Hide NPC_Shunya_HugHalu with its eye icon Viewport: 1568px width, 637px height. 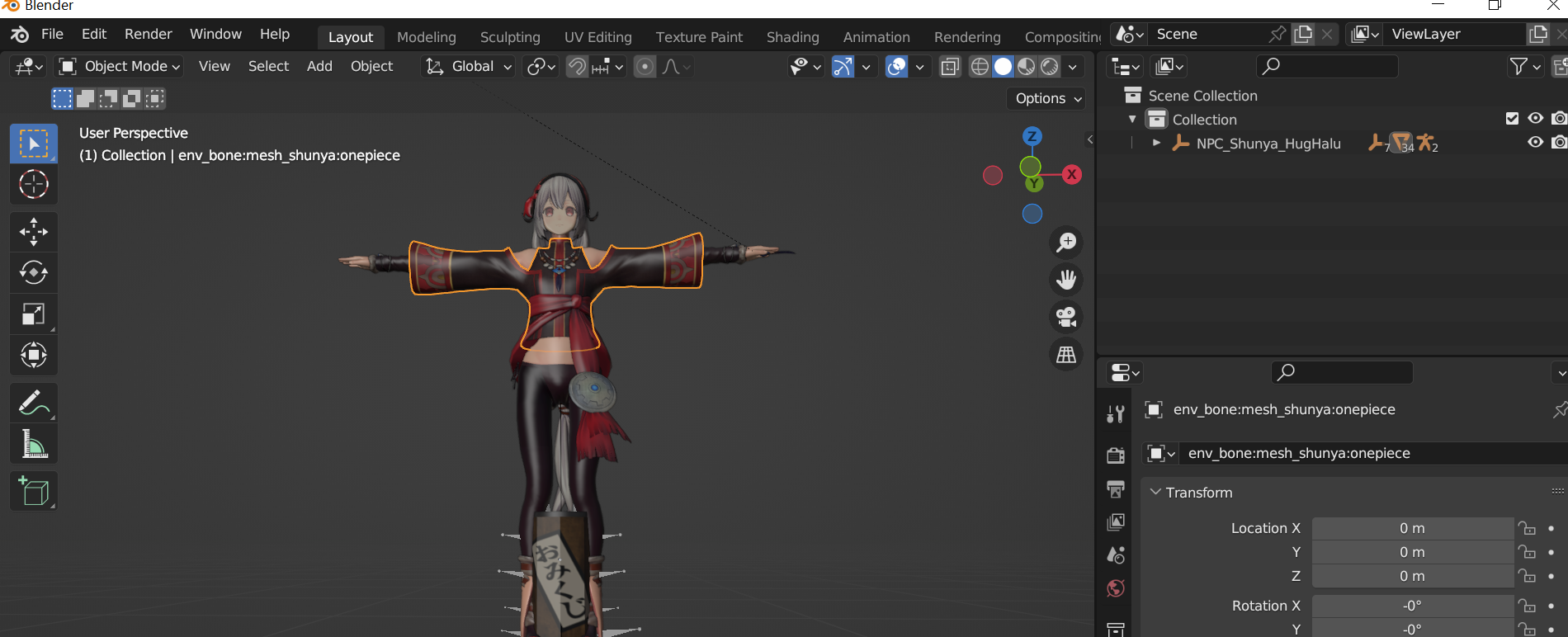click(x=1535, y=143)
